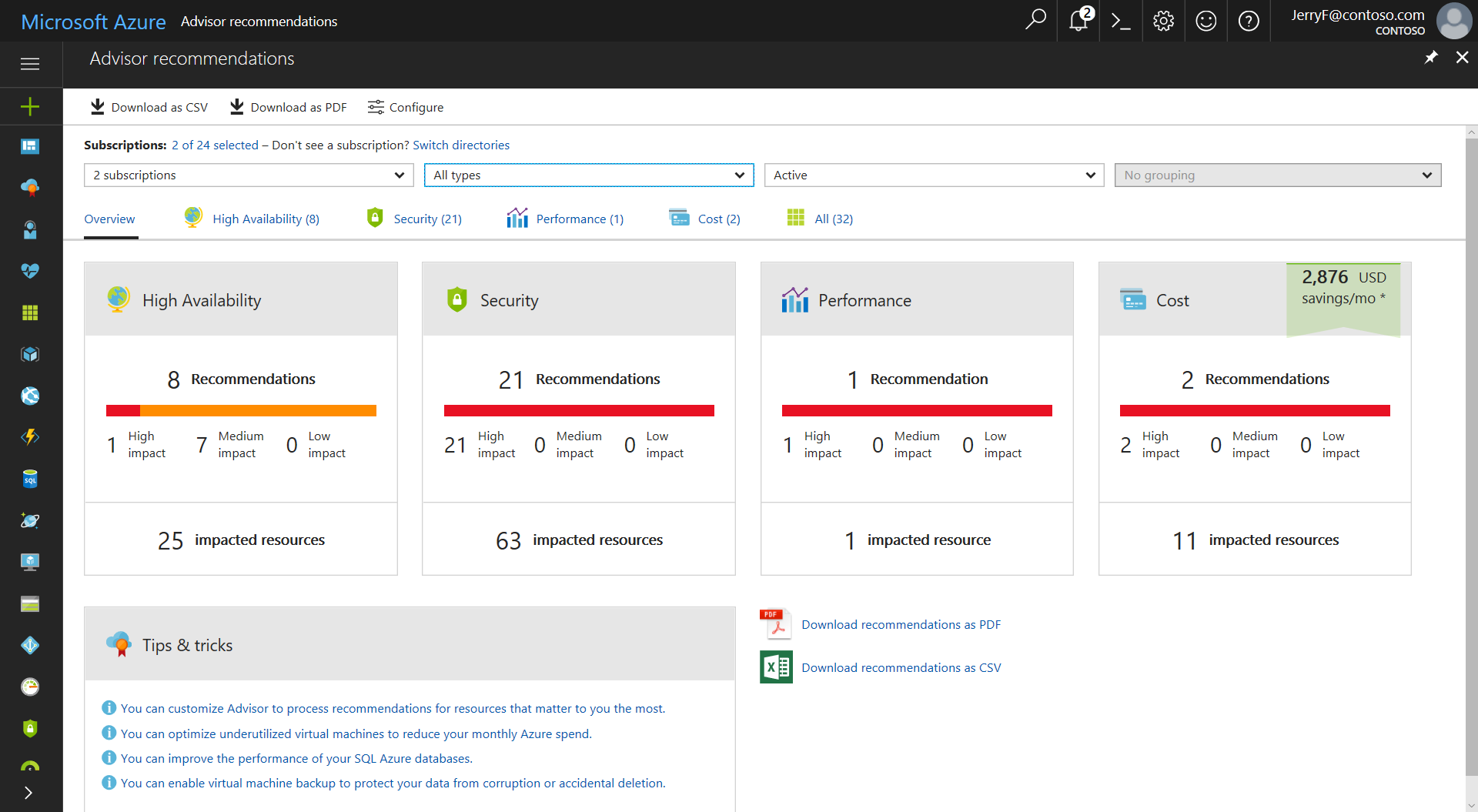Pin the Advisor recommendations blade
Viewport: 1478px width, 812px height.
click(x=1431, y=57)
